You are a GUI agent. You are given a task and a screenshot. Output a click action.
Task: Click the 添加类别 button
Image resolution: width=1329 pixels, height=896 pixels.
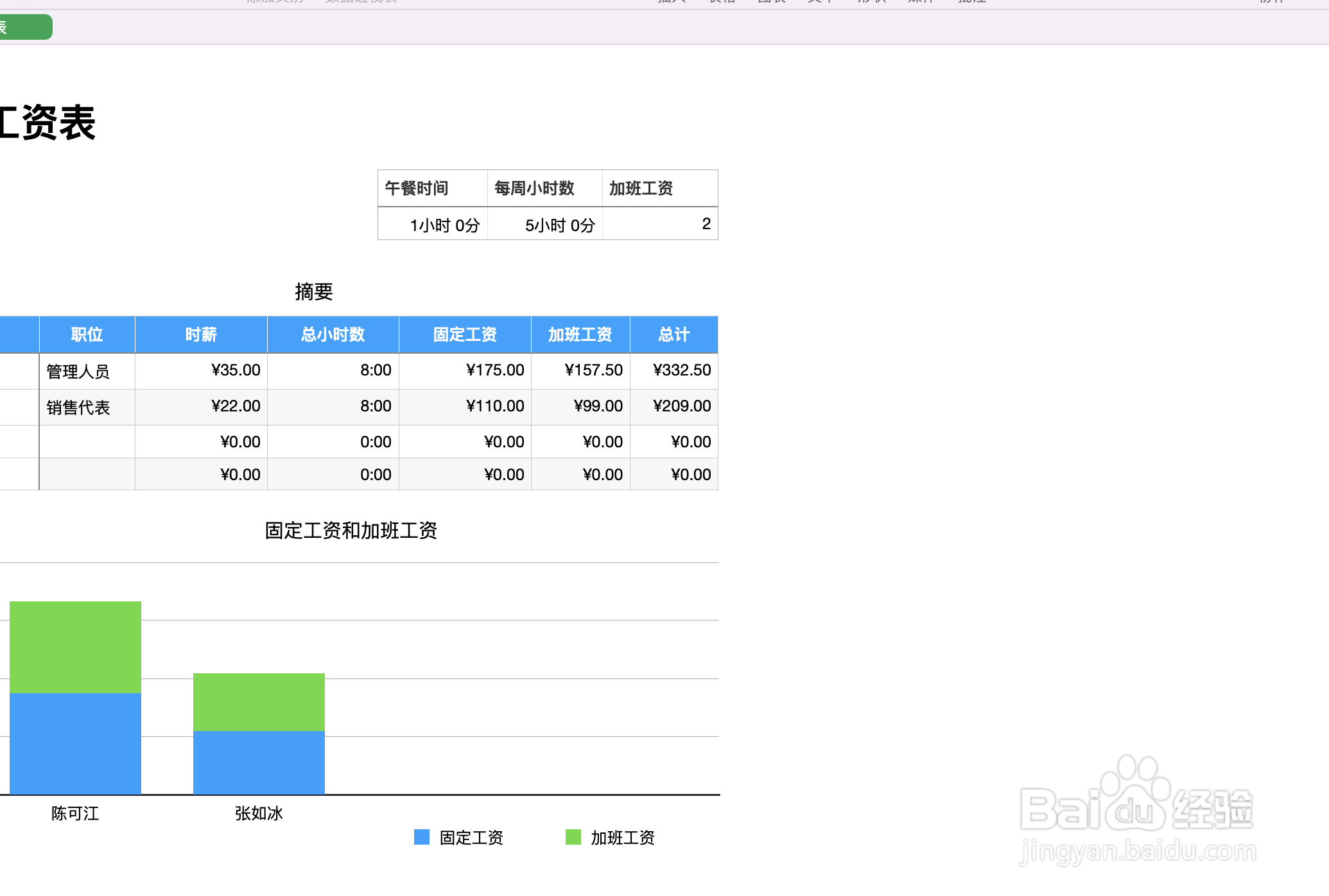click(x=273, y=3)
